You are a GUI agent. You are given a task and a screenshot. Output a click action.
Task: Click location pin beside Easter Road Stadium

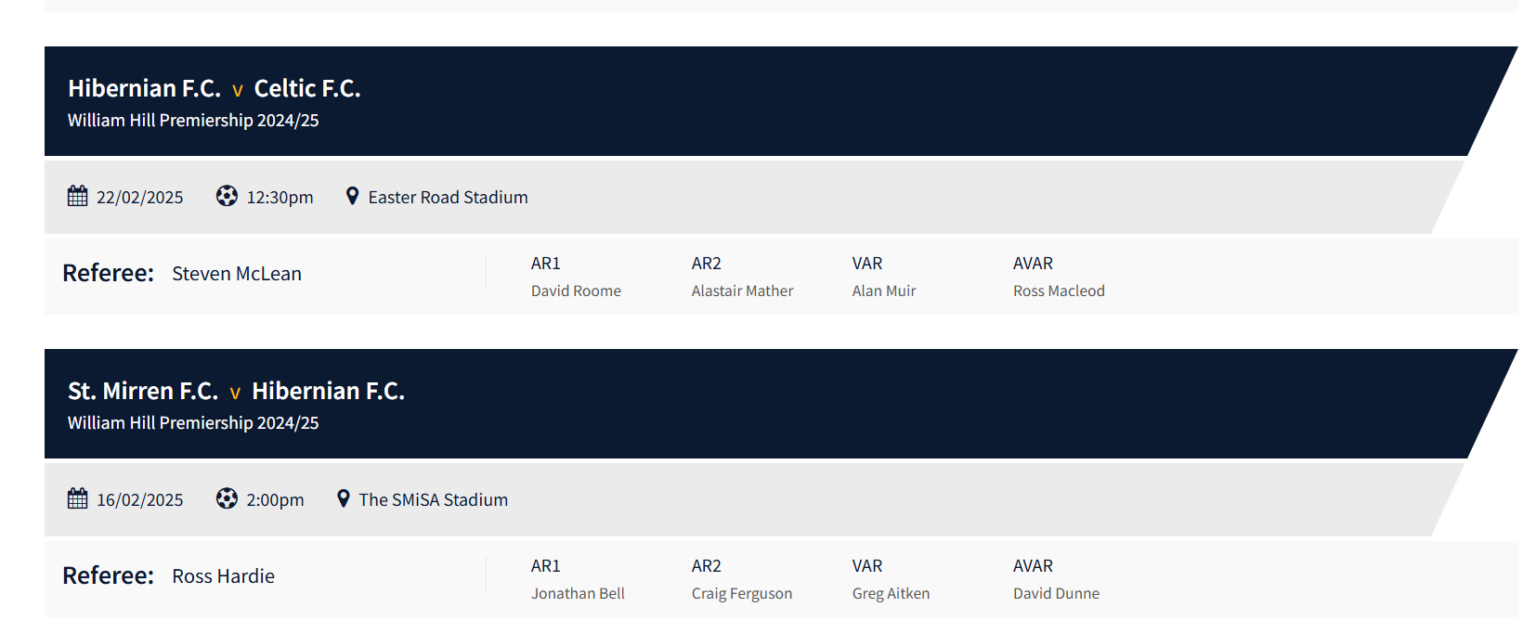pos(352,196)
